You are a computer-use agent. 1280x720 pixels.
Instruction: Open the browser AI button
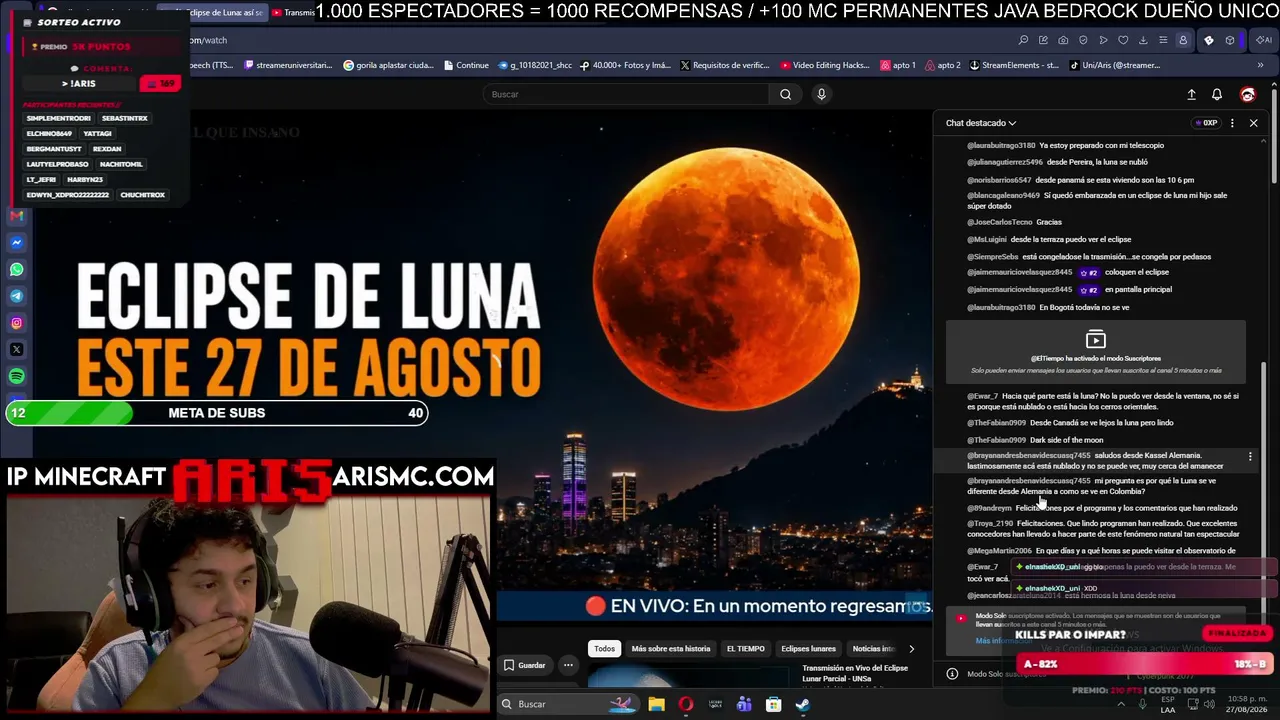click(1264, 40)
